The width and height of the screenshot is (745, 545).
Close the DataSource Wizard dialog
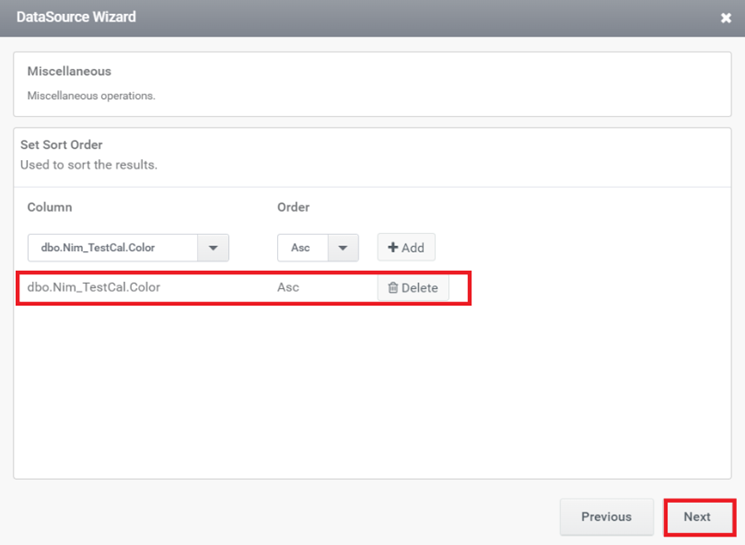click(726, 18)
